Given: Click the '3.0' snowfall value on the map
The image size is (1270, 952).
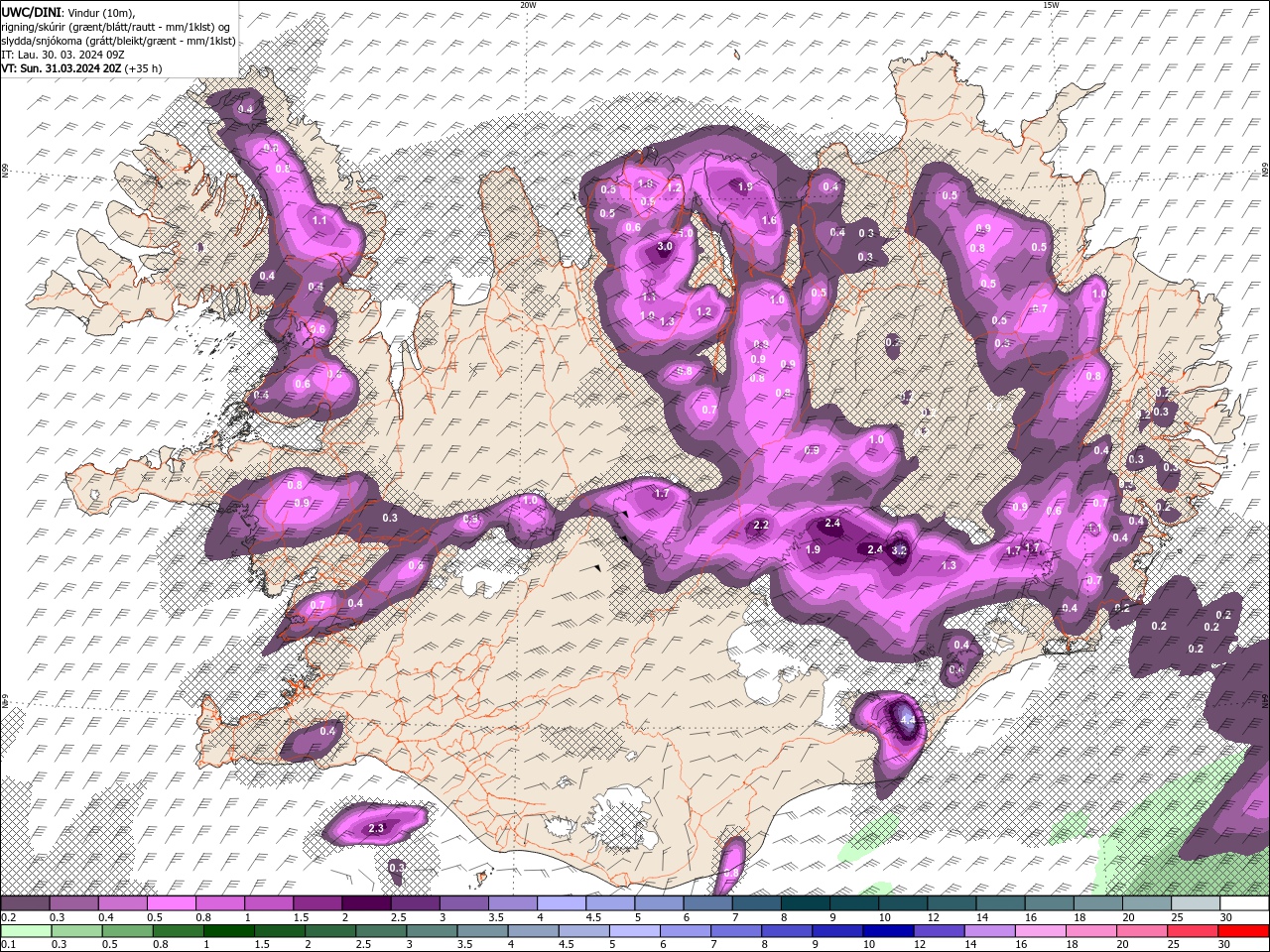Looking at the screenshot, I should click(665, 246).
